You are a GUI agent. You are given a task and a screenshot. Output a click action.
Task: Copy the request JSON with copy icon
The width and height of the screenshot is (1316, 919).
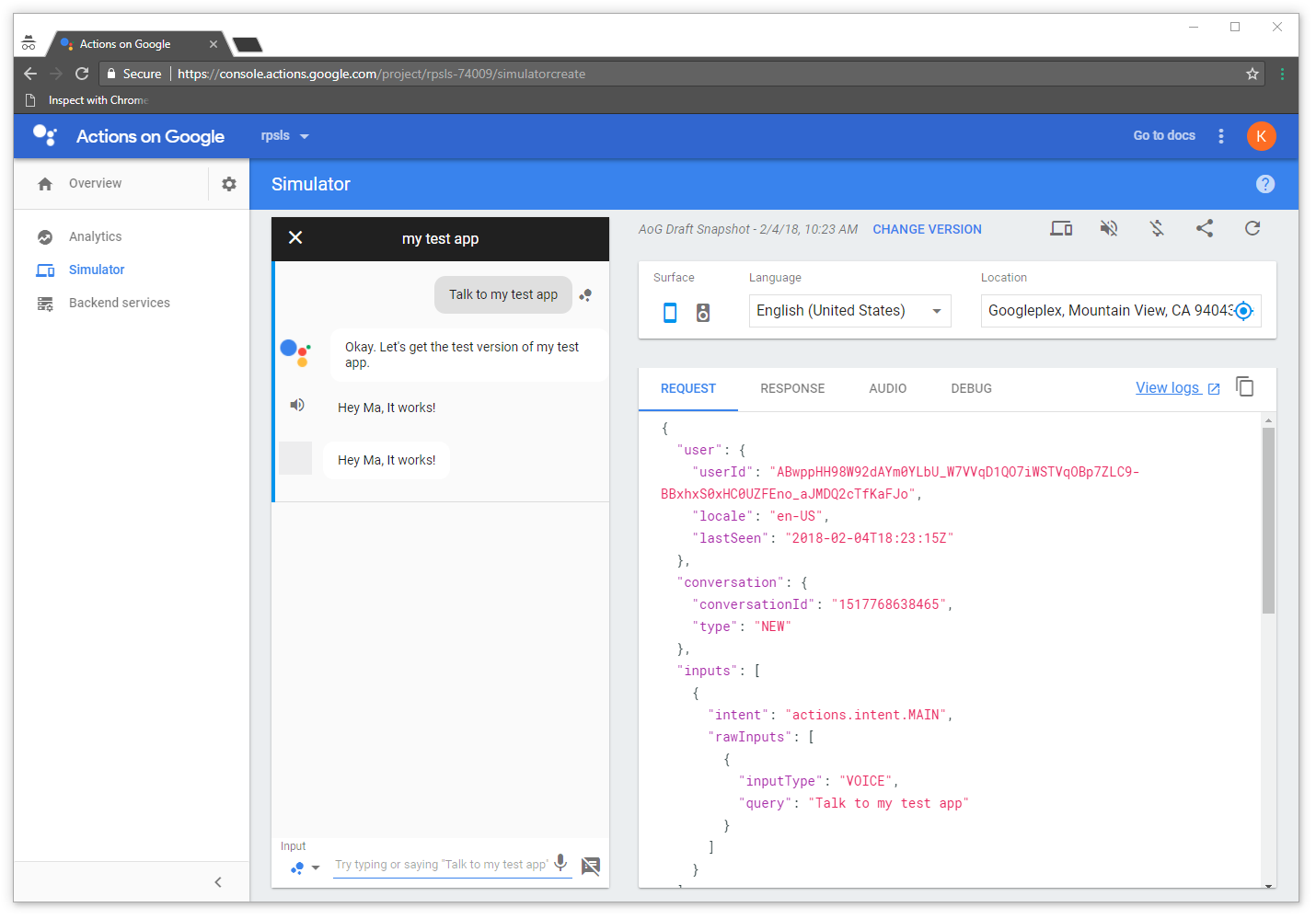click(x=1245, y=387)
